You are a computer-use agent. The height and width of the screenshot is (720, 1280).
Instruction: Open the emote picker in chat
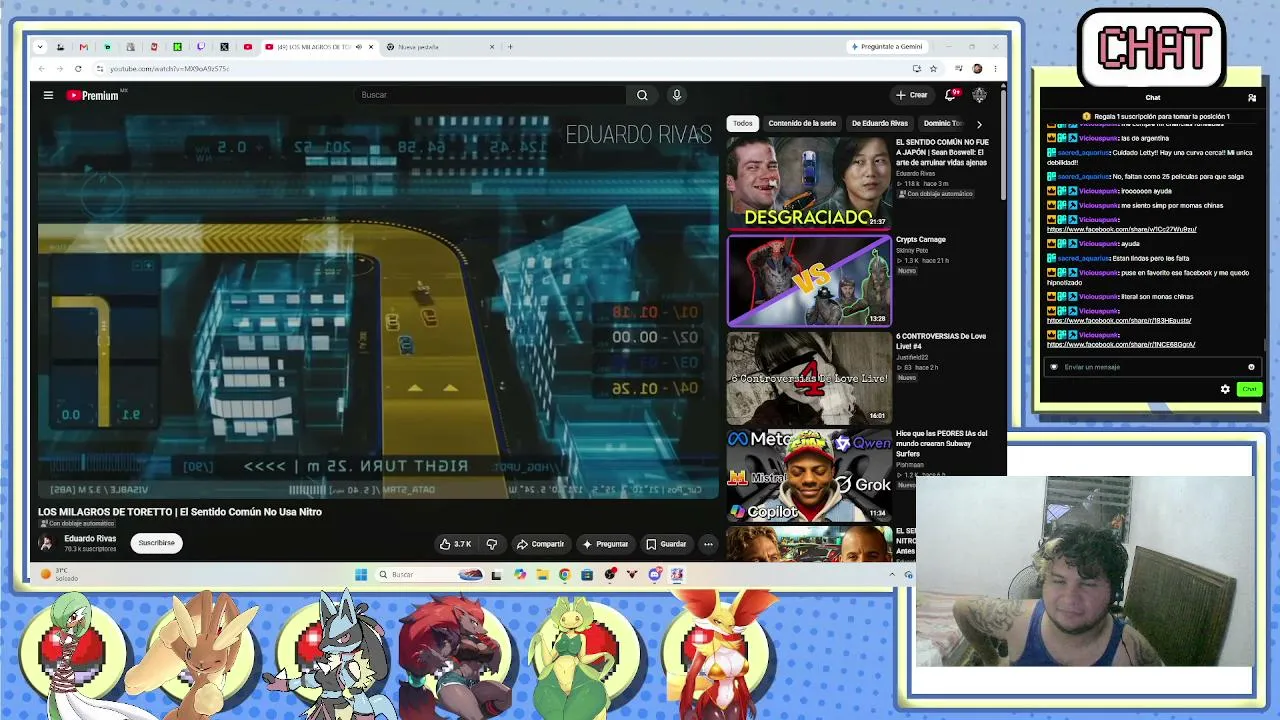pos(1251,367)
